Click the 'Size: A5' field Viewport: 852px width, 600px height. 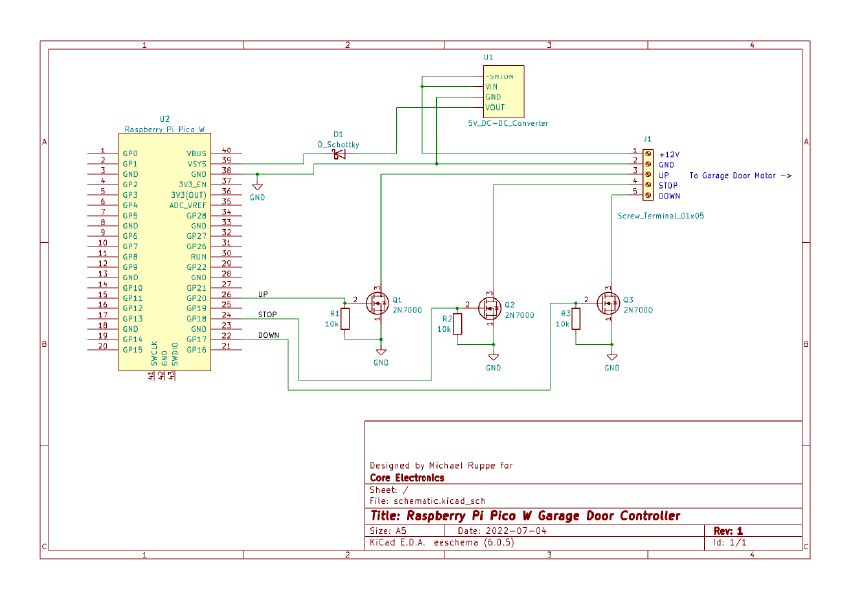point(387,531)
